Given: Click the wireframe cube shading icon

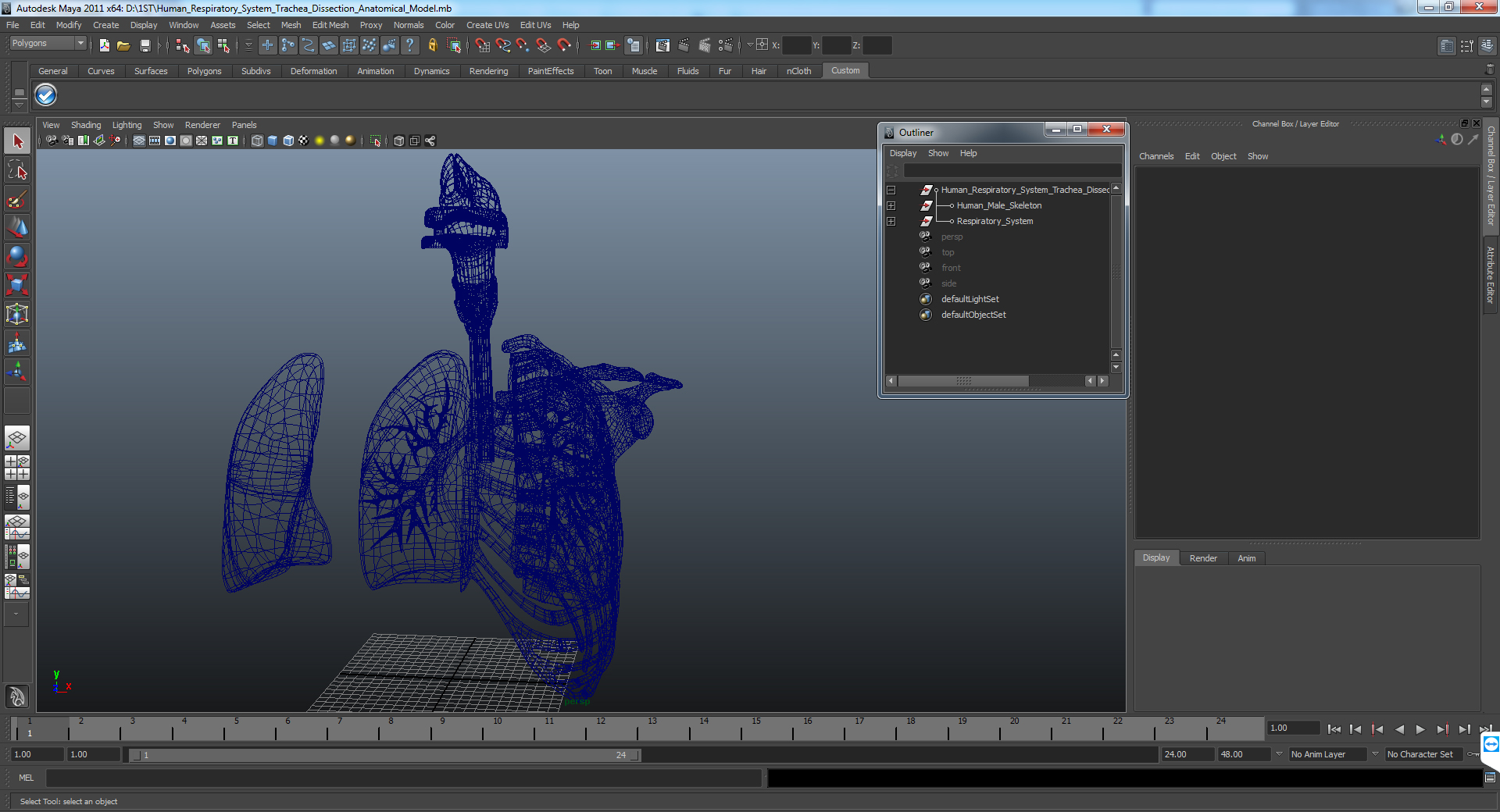Looking at the screenshot, I should pos(257,141).
